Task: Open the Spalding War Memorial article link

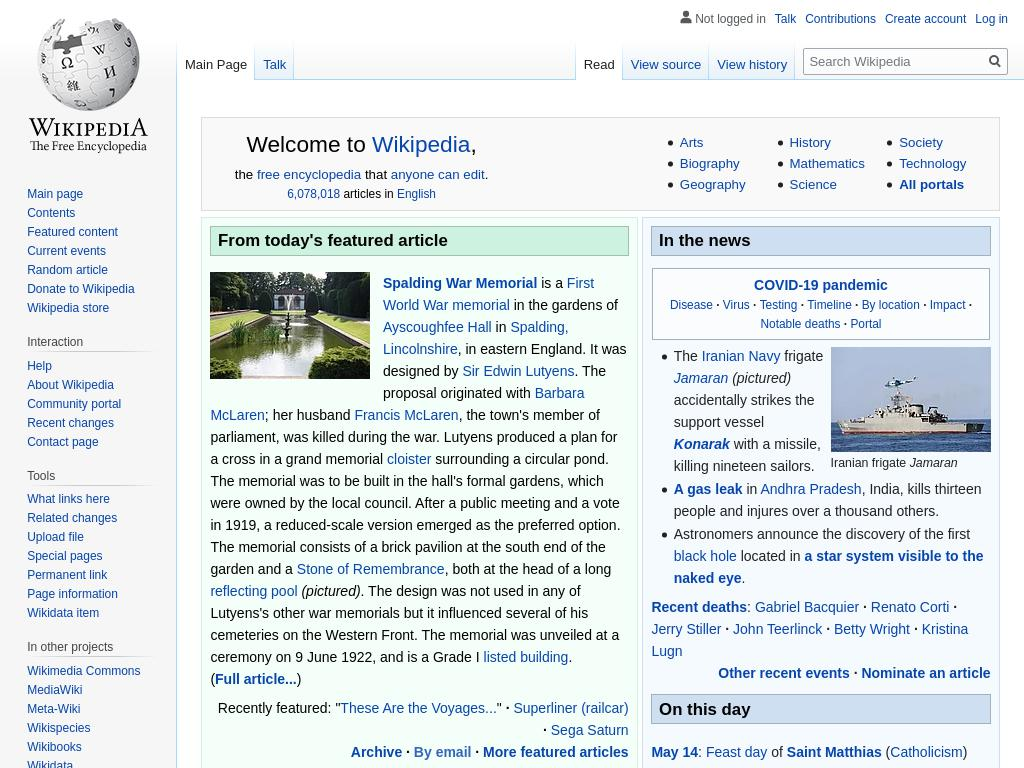Action: click(460, 283)
